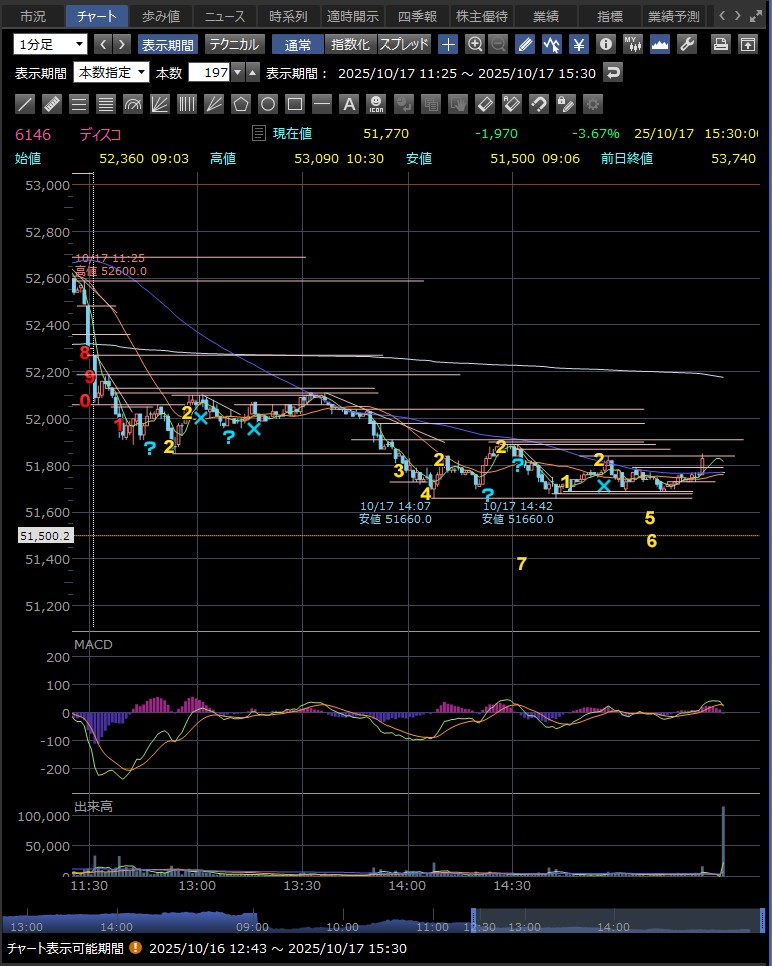Image resolution: width=772 pixels, height=966 pixels.
Task: Click the print chart icon
Action: coord(721,44)
